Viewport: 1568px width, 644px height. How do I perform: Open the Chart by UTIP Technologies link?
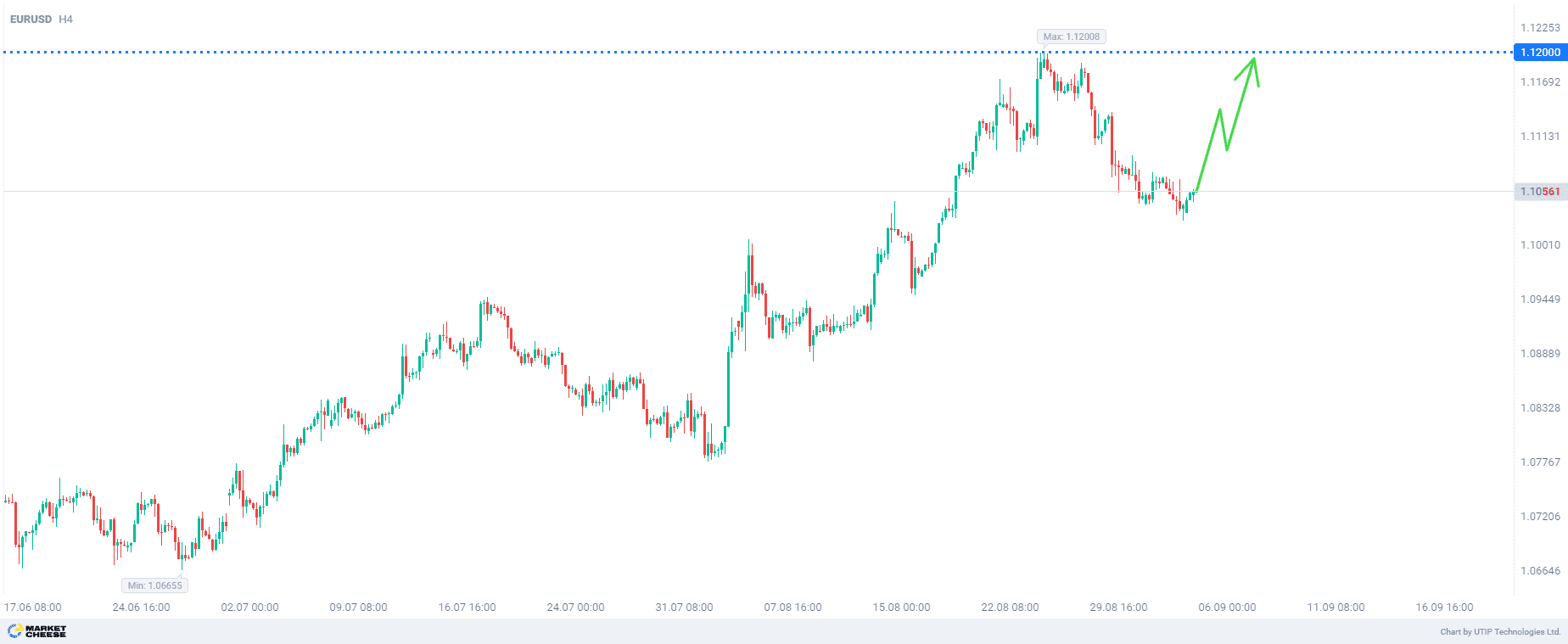coord(1500,631)
